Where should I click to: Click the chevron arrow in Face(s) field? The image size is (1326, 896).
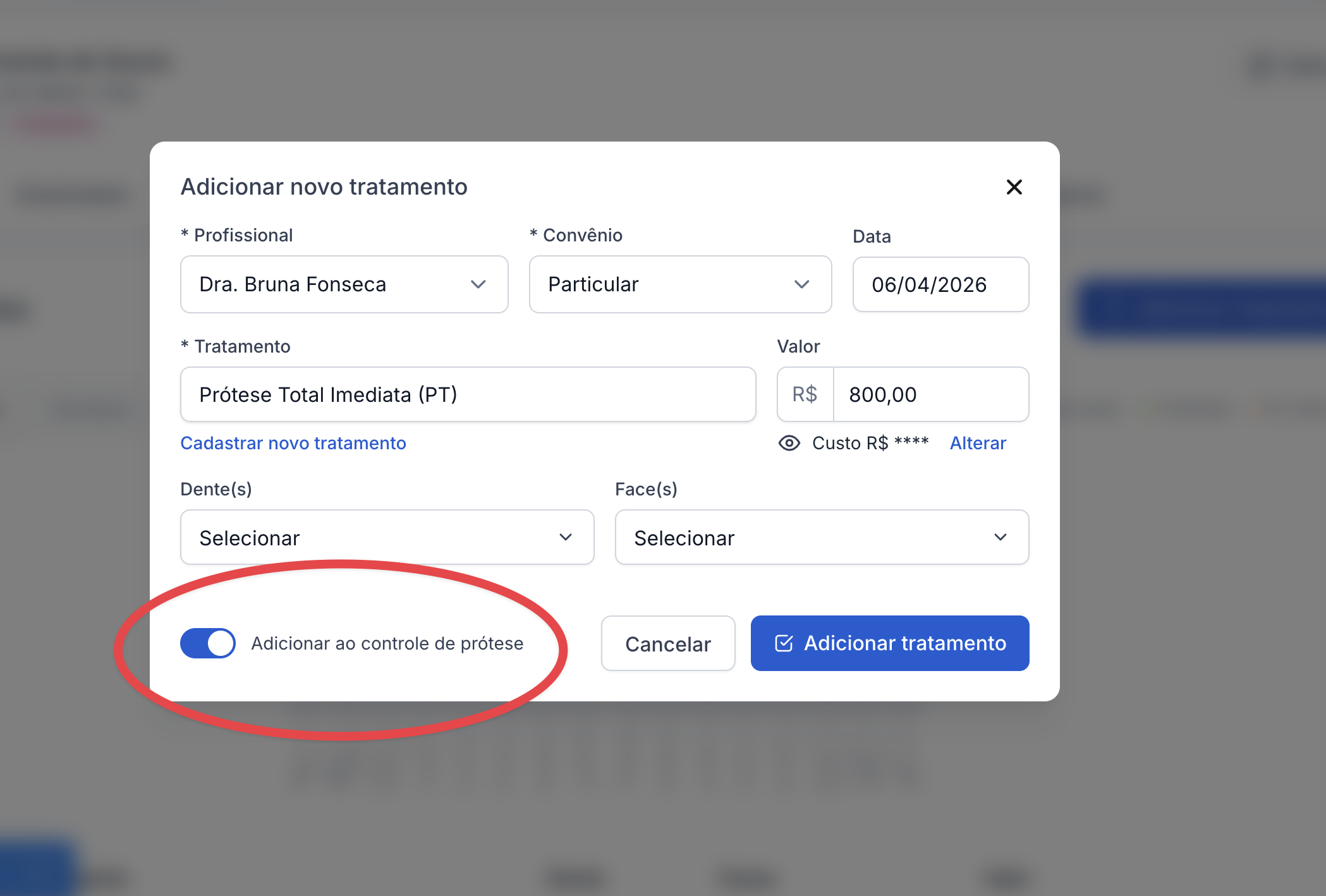[1001, 537]
